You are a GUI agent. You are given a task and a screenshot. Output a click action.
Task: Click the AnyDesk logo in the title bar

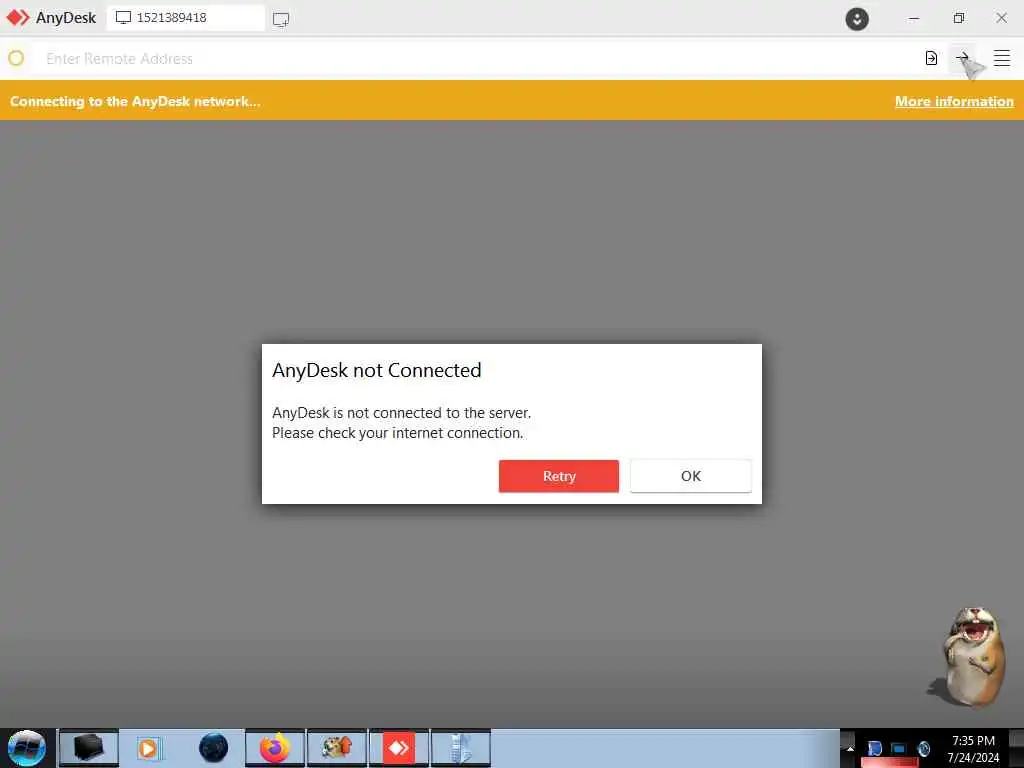click(18, 18)
